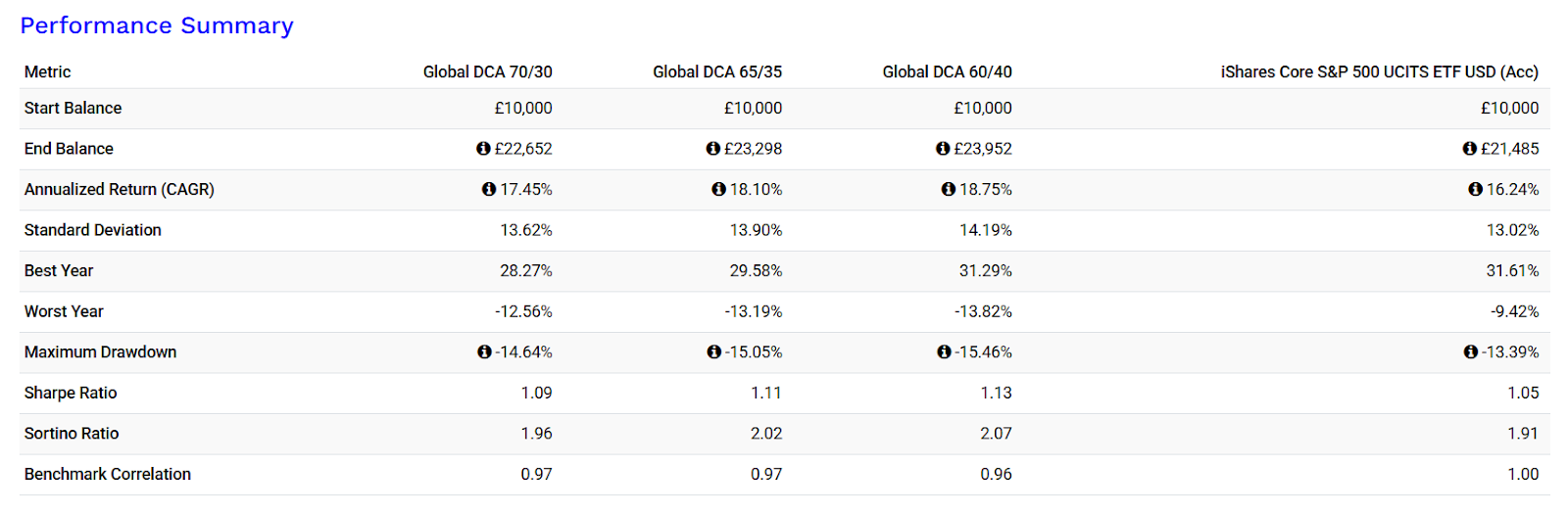Click info icon next to 18.75% CAGR
Viewport: 1568px width, 514px height.
coord(949,189)
